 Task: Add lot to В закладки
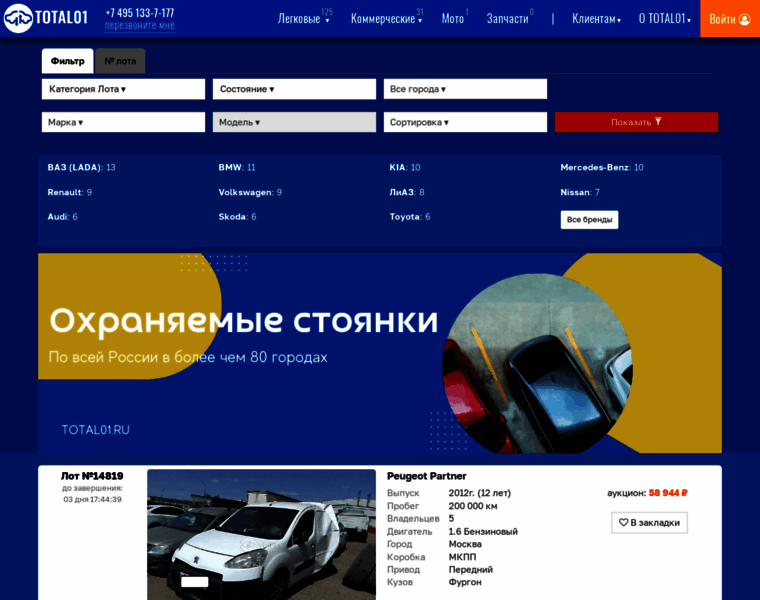pyautogui.click(x=649, y=522)
